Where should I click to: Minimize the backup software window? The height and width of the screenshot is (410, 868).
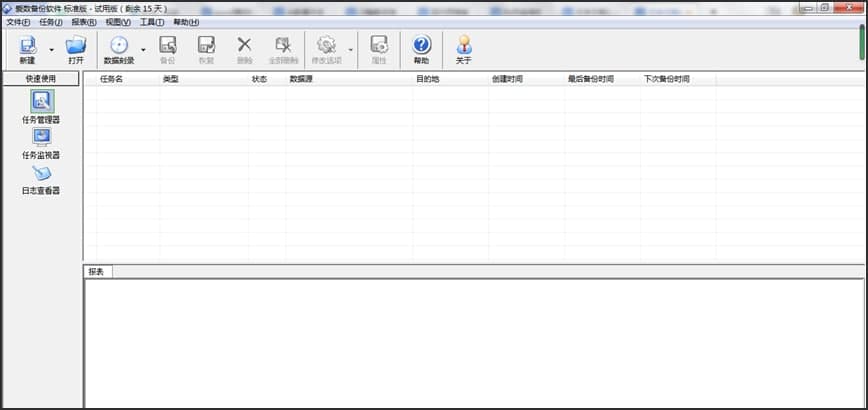click(x=808, y=8)
